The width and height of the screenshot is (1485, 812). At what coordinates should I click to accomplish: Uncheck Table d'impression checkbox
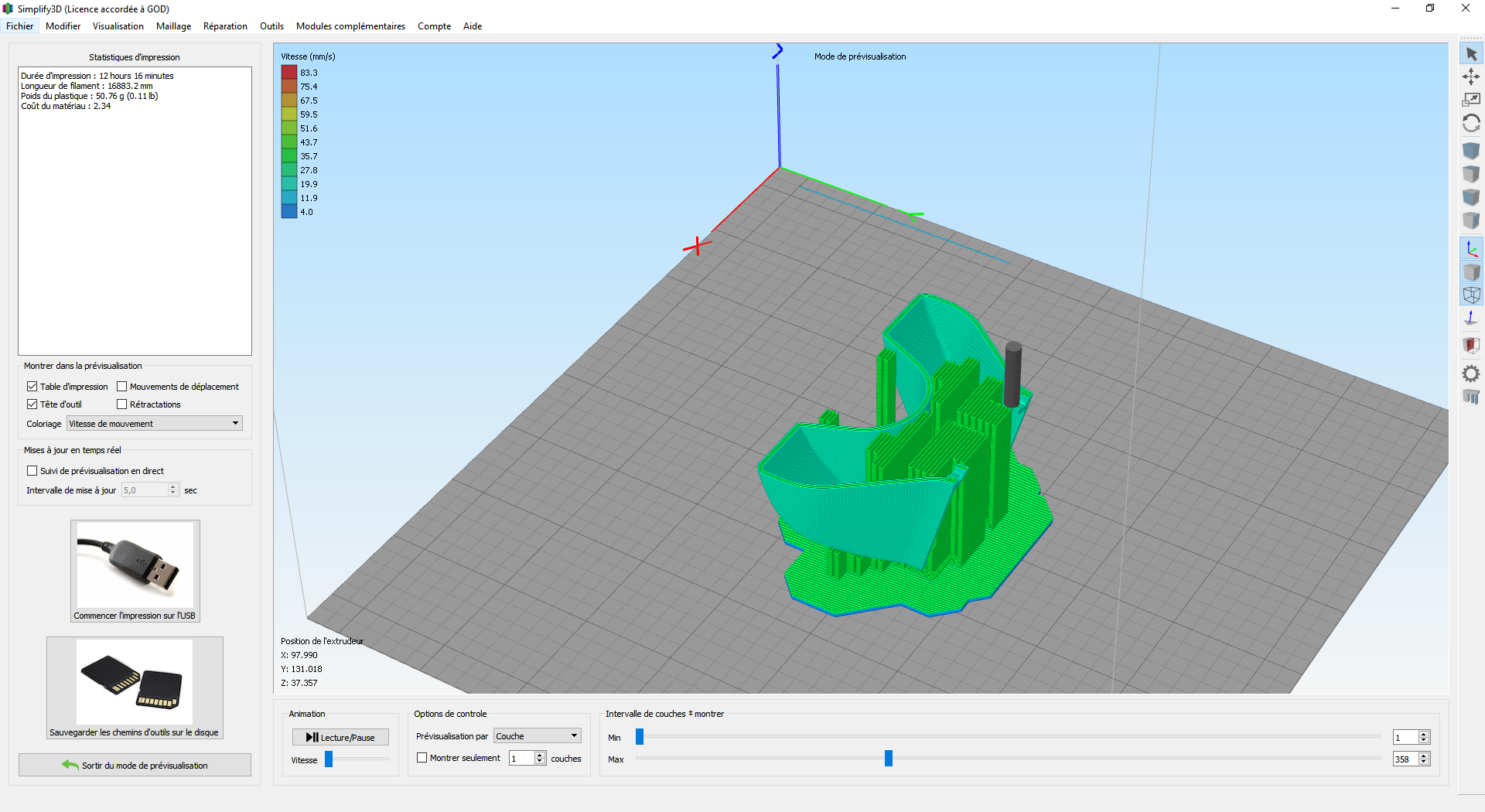coord(32,387)
